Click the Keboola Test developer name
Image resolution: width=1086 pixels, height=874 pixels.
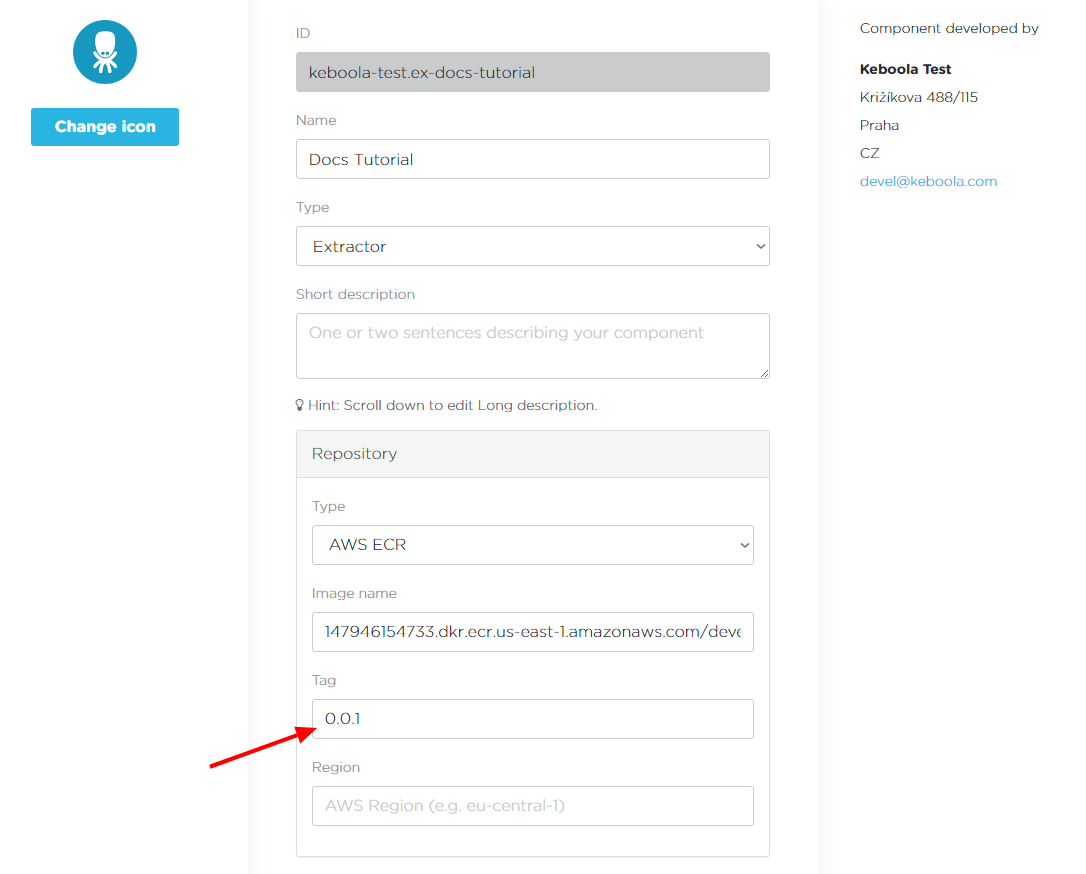tap(905, 69)
